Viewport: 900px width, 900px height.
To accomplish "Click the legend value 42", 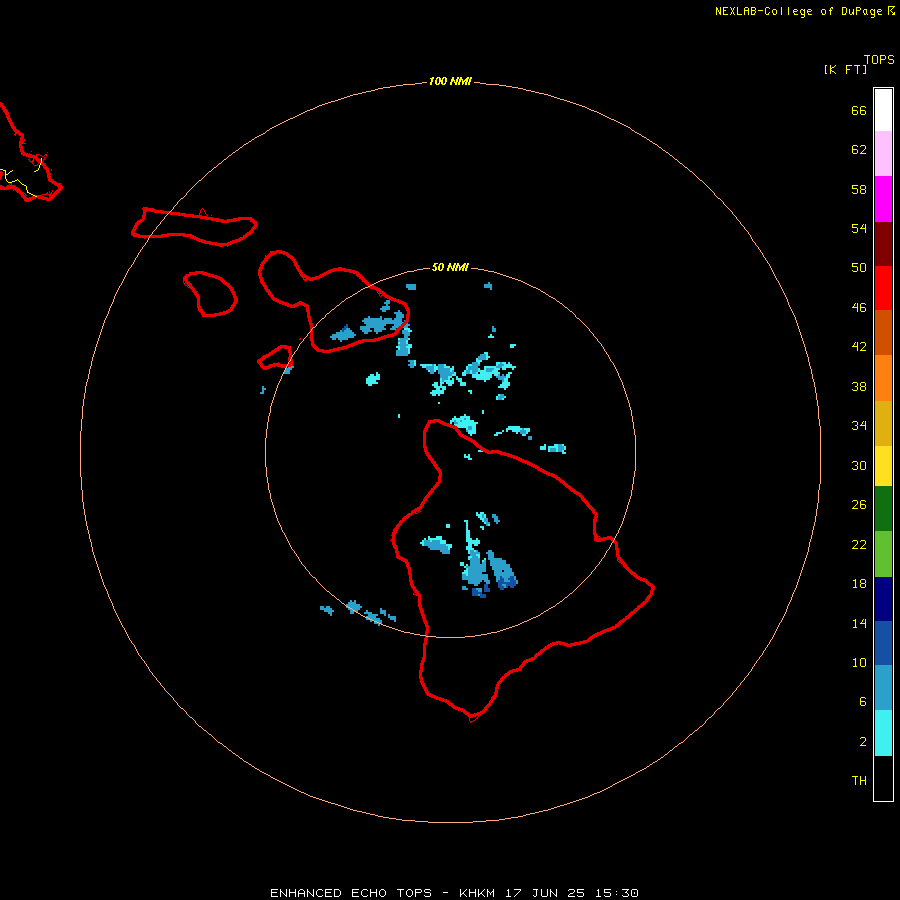I will tap(859, 347).
